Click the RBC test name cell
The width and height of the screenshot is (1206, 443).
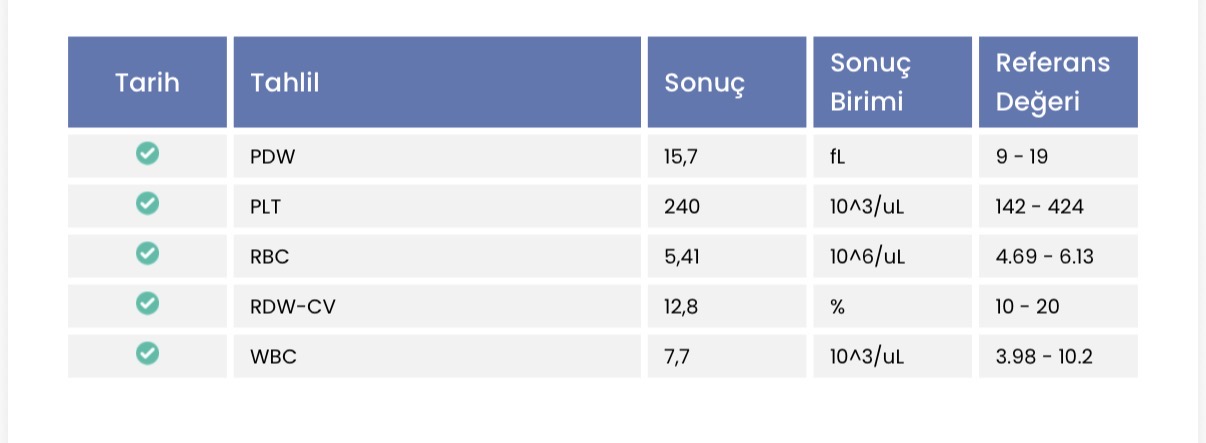pyautogui.click(x=437, y=256)
